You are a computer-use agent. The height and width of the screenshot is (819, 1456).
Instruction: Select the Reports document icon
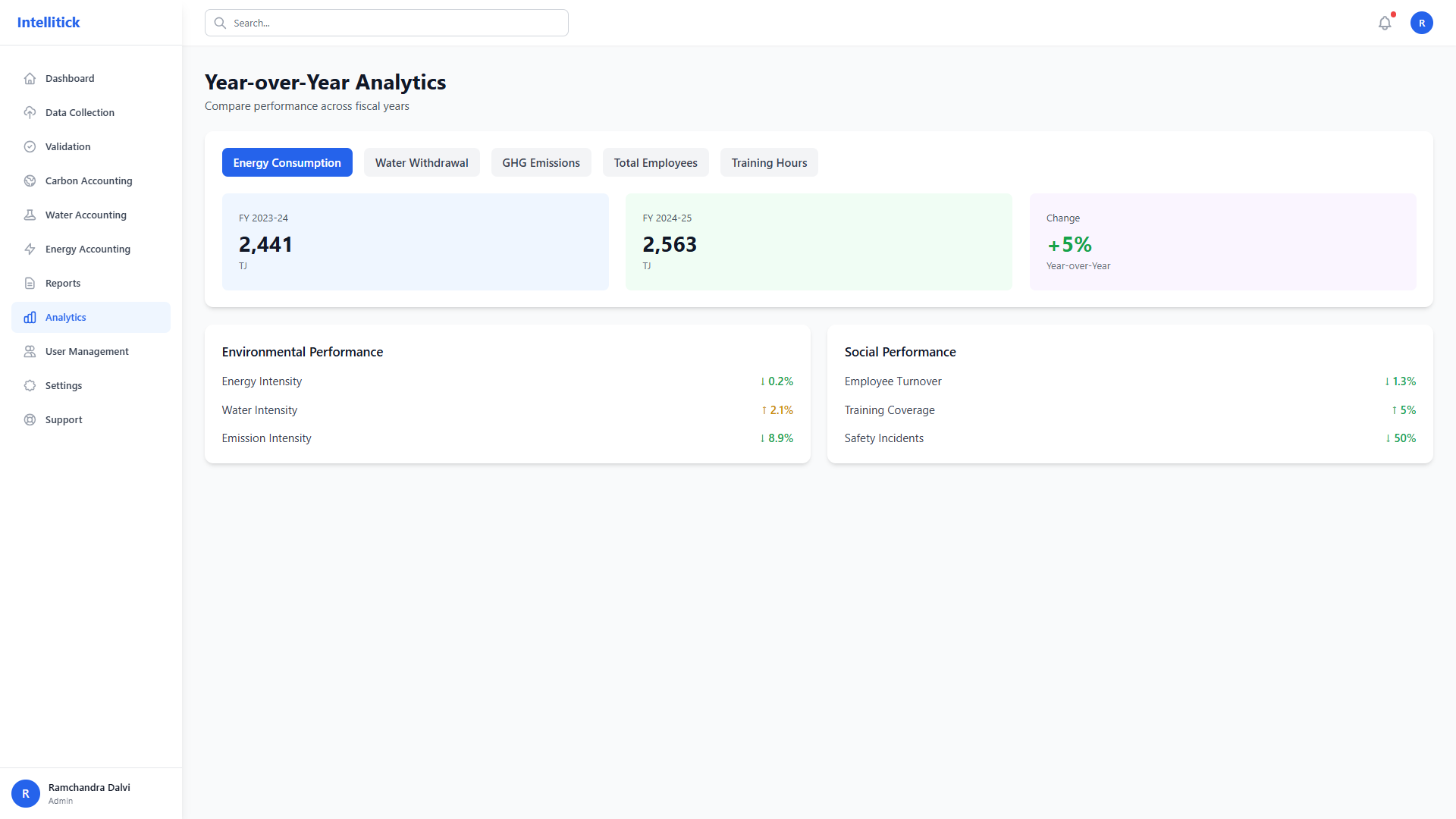30,283
